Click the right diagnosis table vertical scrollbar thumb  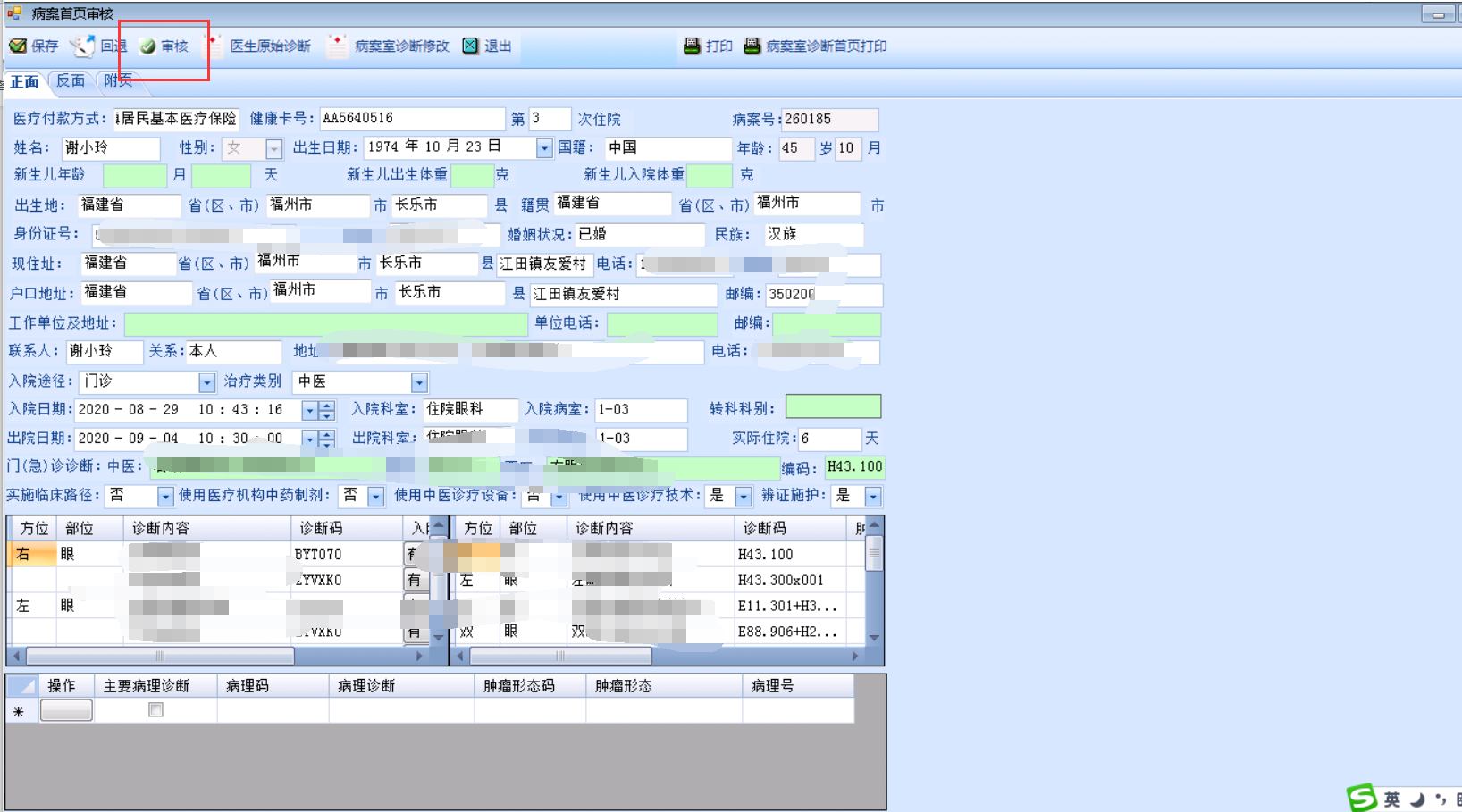pos(875,552)
